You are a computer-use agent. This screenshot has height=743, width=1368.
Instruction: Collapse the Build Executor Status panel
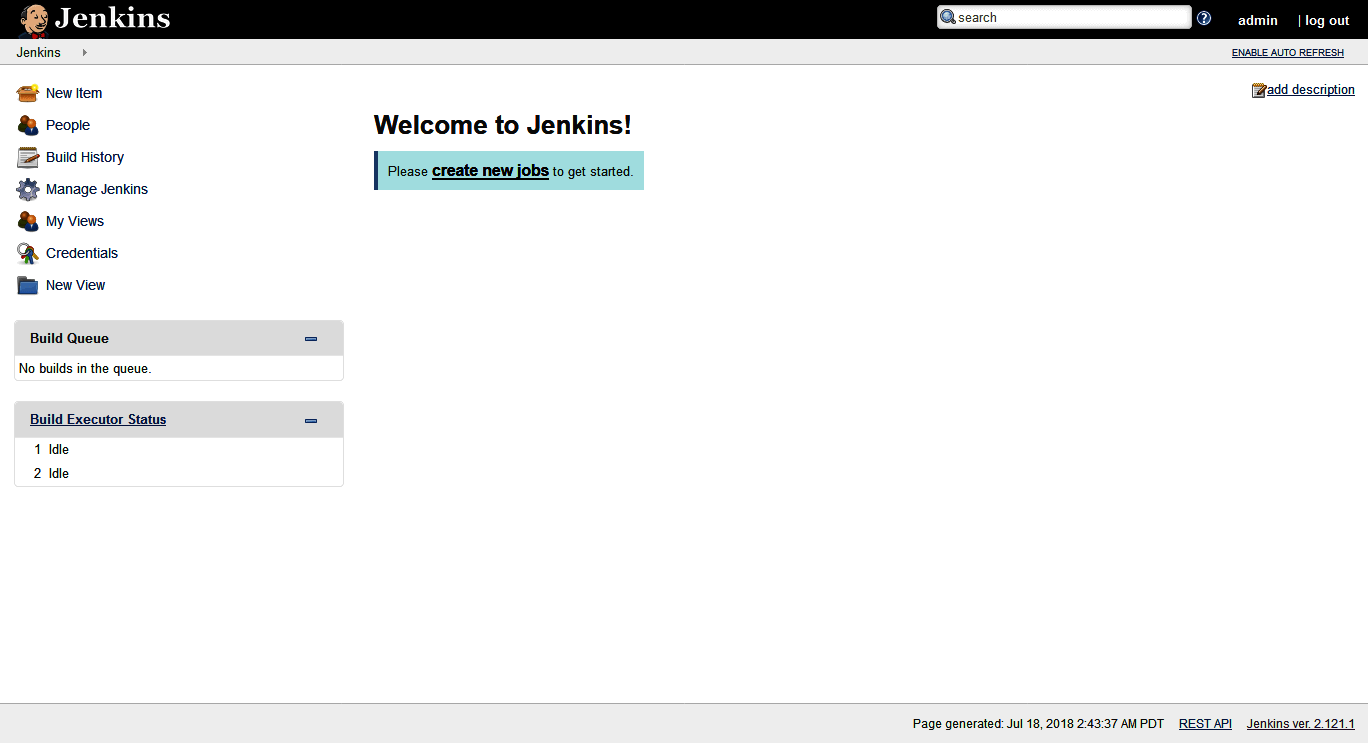(x=310, y=420)
